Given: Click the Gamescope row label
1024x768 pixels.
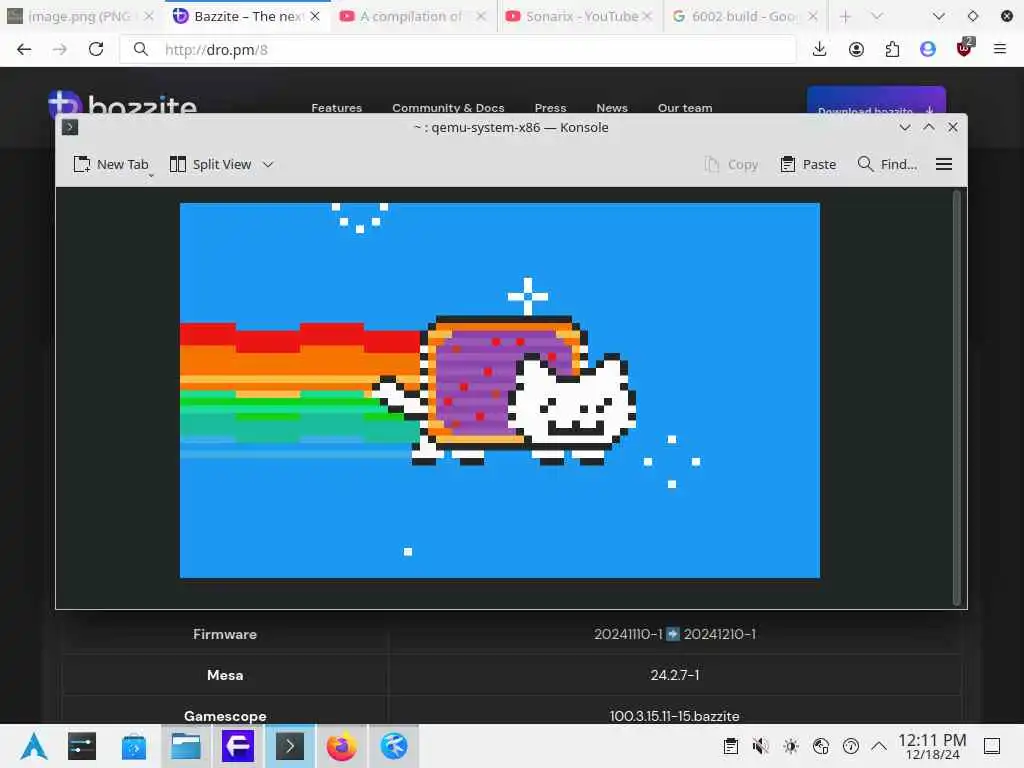Looking at the screenshot, I should (225, 716).
